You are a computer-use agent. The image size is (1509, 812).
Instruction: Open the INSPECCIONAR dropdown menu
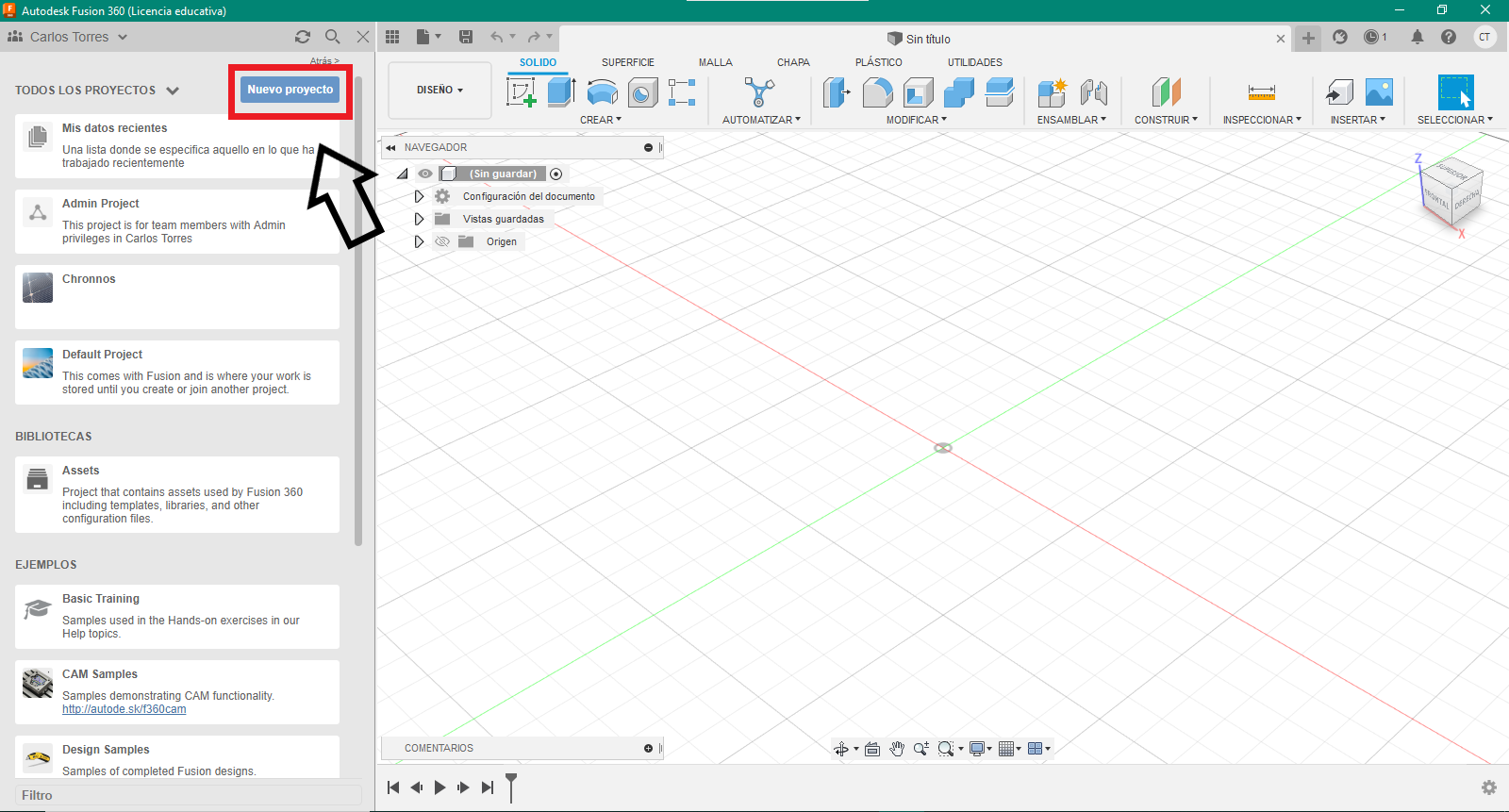(x=1262, y=120)
